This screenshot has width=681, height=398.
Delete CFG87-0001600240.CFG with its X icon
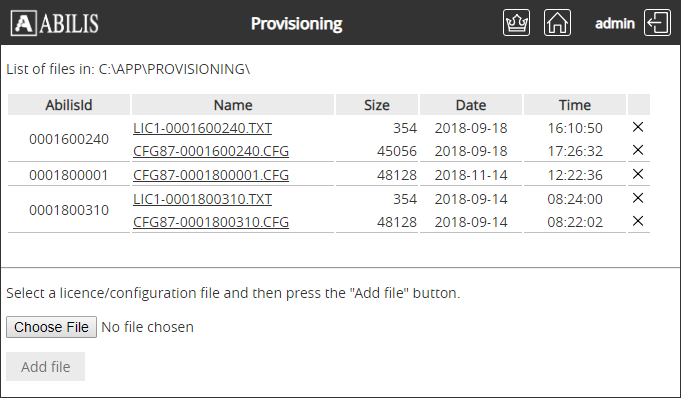point(638,150)
